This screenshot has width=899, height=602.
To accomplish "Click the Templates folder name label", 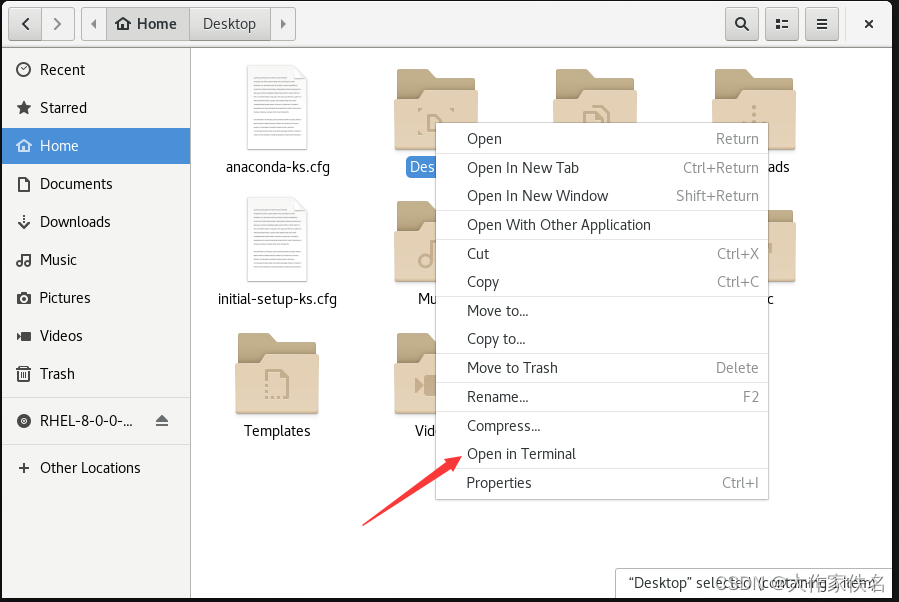I will (x=277, y=431).
